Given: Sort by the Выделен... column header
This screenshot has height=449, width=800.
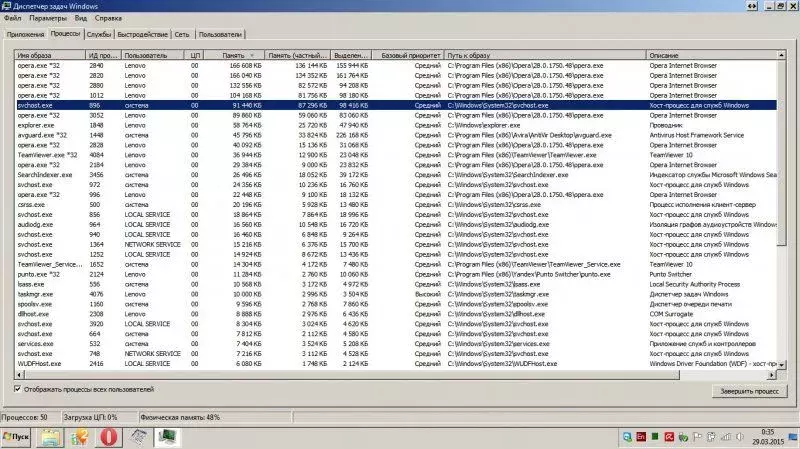Looking at the screenshot, I should coord(351,55).
